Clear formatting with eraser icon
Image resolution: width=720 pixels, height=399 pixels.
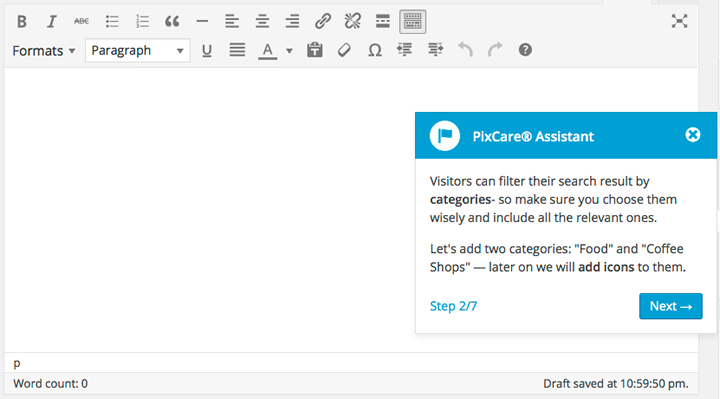pos(344,50)
